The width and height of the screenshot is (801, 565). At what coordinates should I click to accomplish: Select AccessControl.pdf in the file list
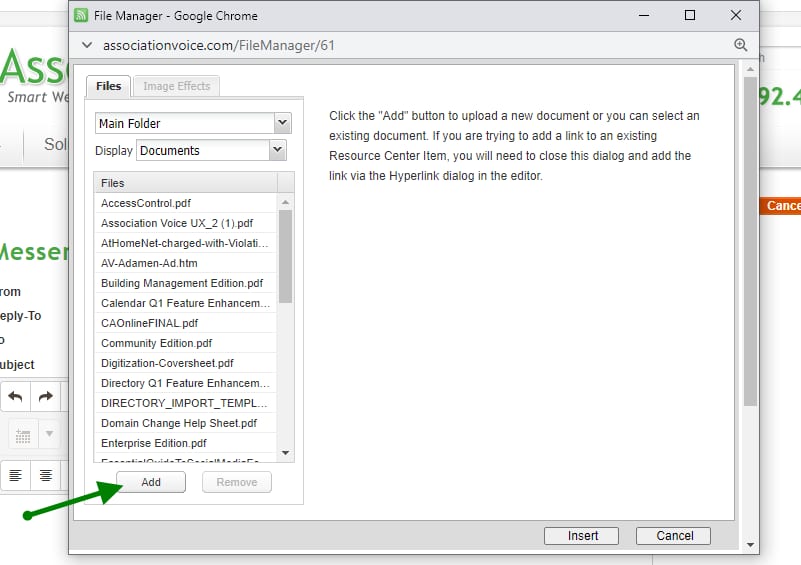tap(186, 203)
